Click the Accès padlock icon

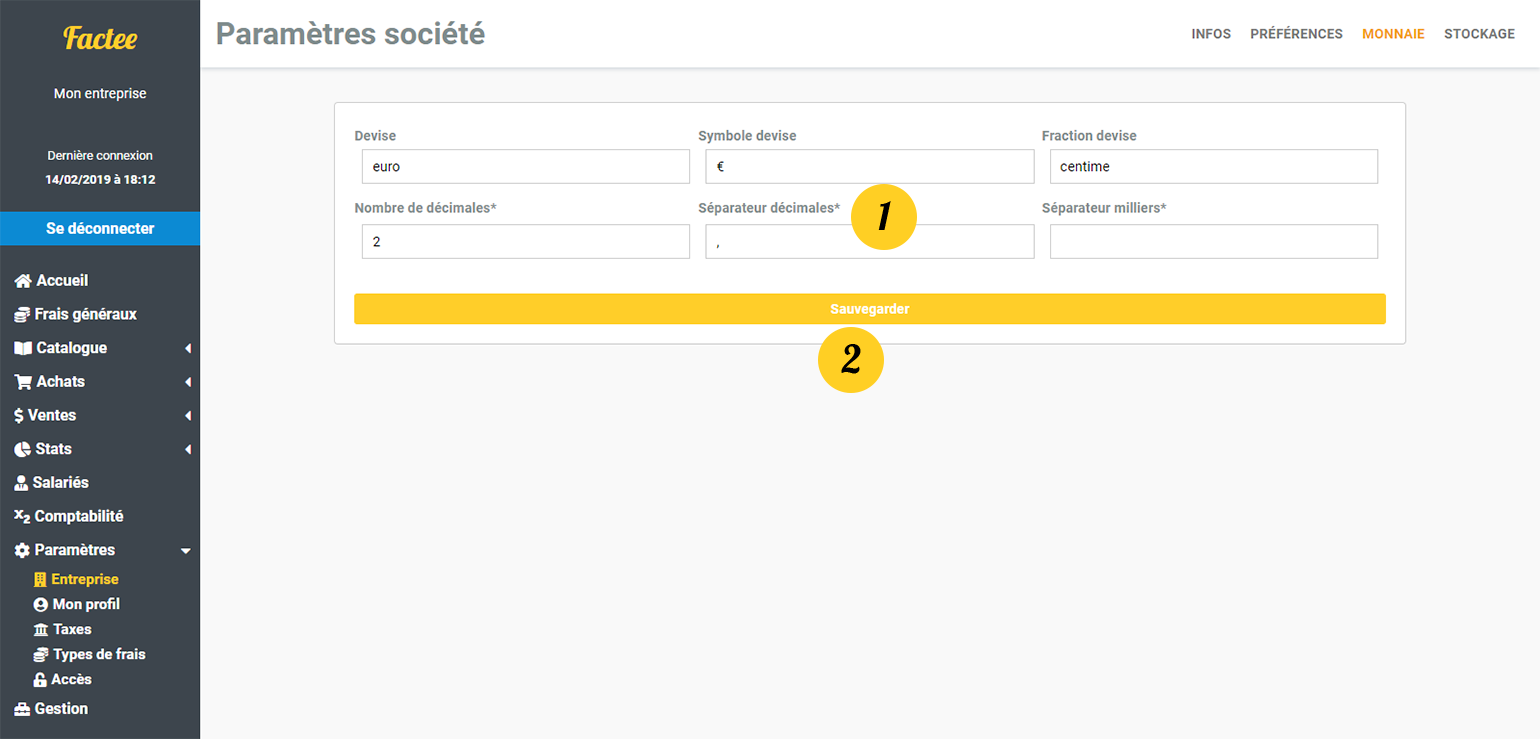click(40, 680)
